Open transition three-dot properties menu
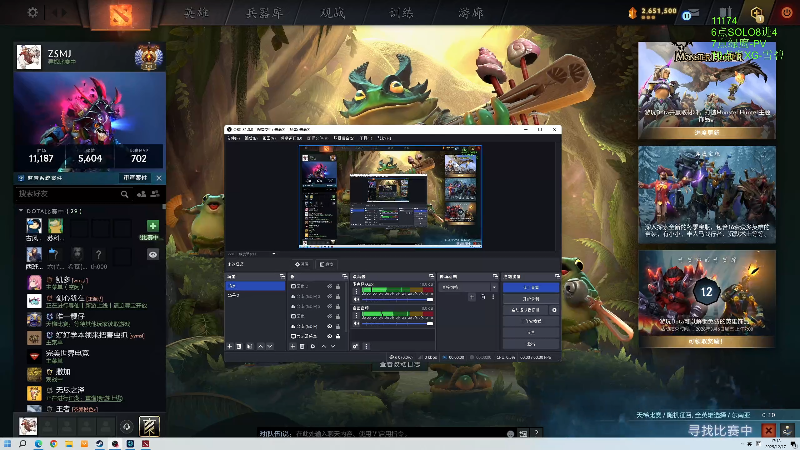This screenshot has width=800, height=450. tap(493, 297)
